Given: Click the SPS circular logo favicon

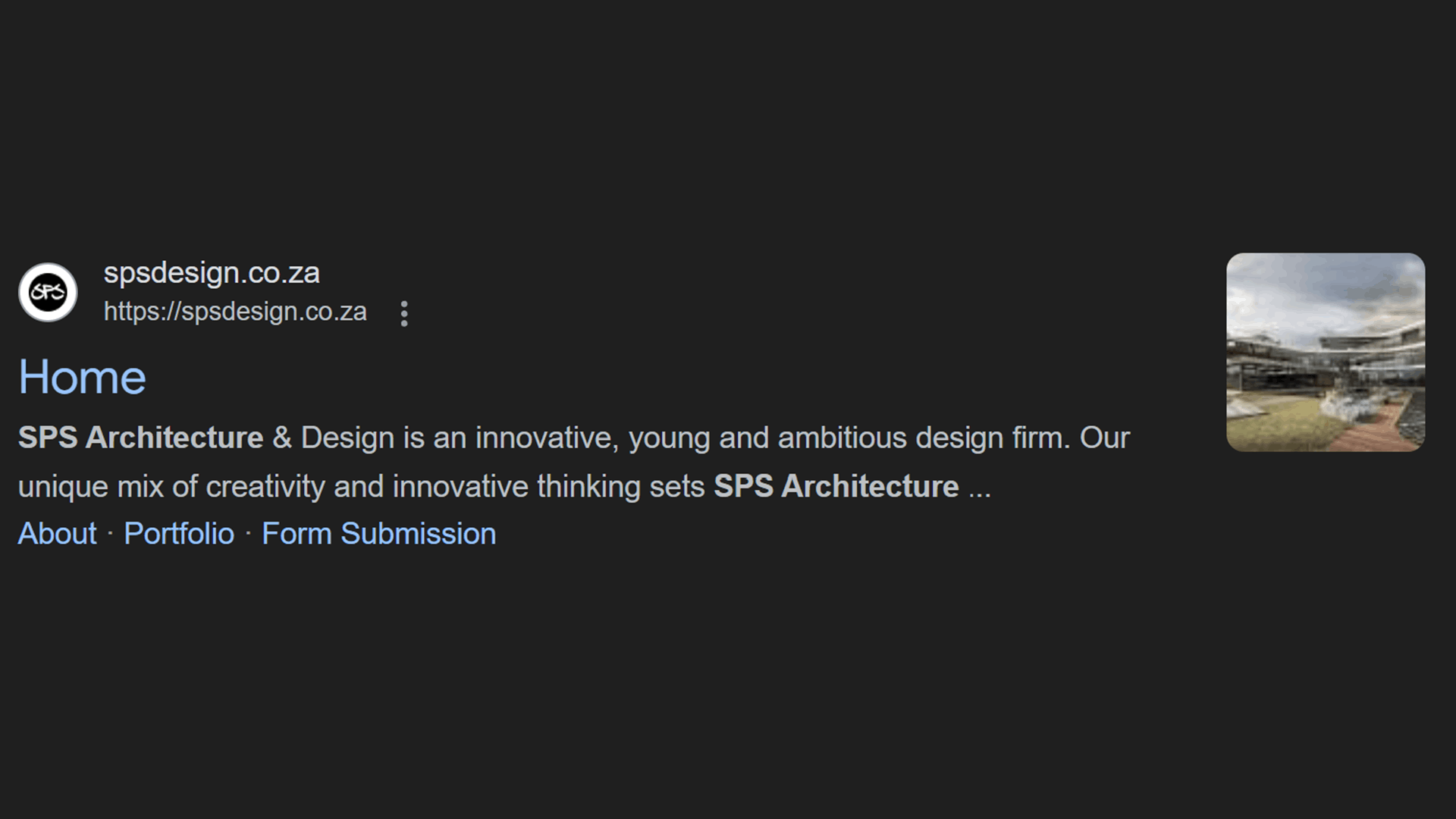Looking at the screenshot, I should point(48,293).
